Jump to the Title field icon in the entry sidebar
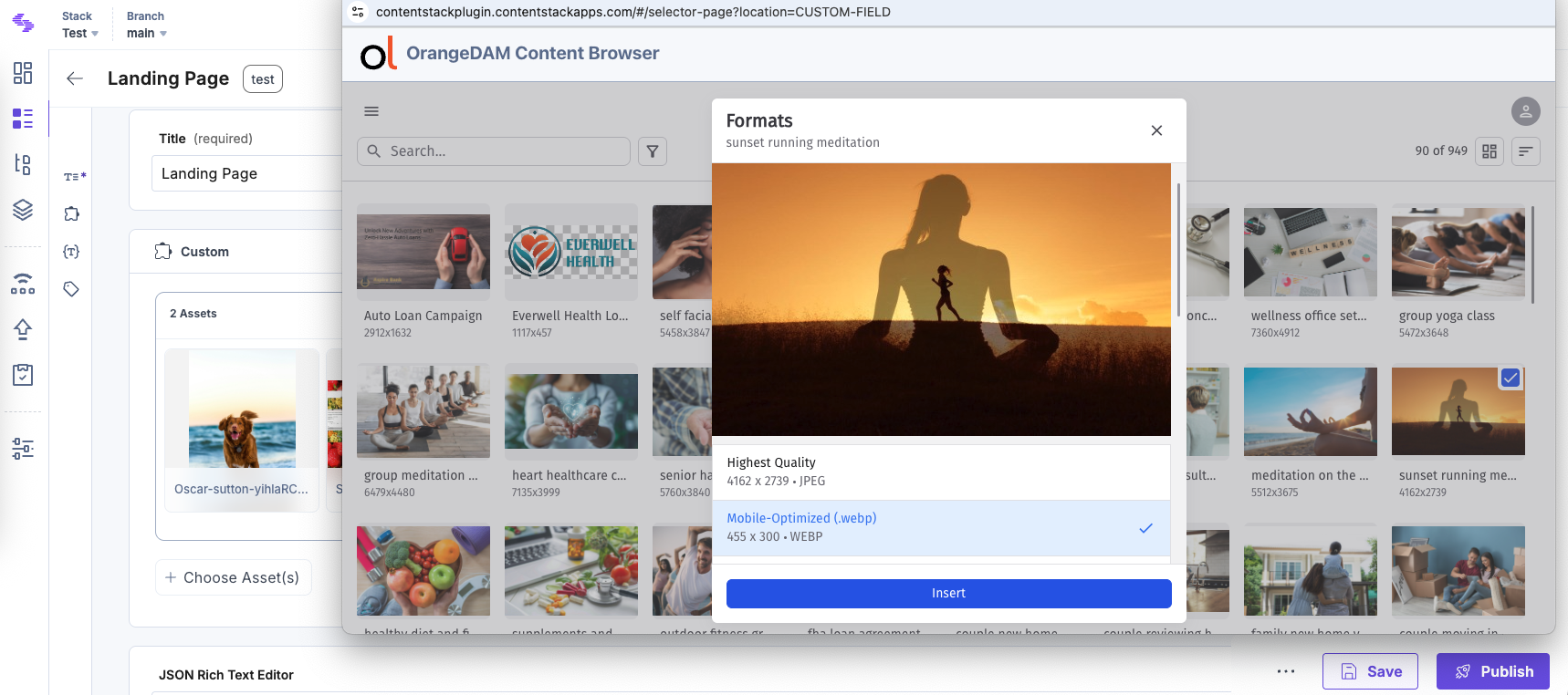The height and width of the screenshot is (695, 1568). (x=75, y=176)
